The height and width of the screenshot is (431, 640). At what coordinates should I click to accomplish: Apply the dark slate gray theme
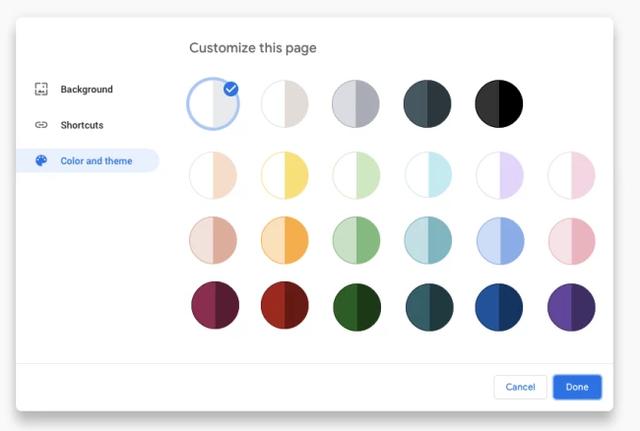click(427, 104)
